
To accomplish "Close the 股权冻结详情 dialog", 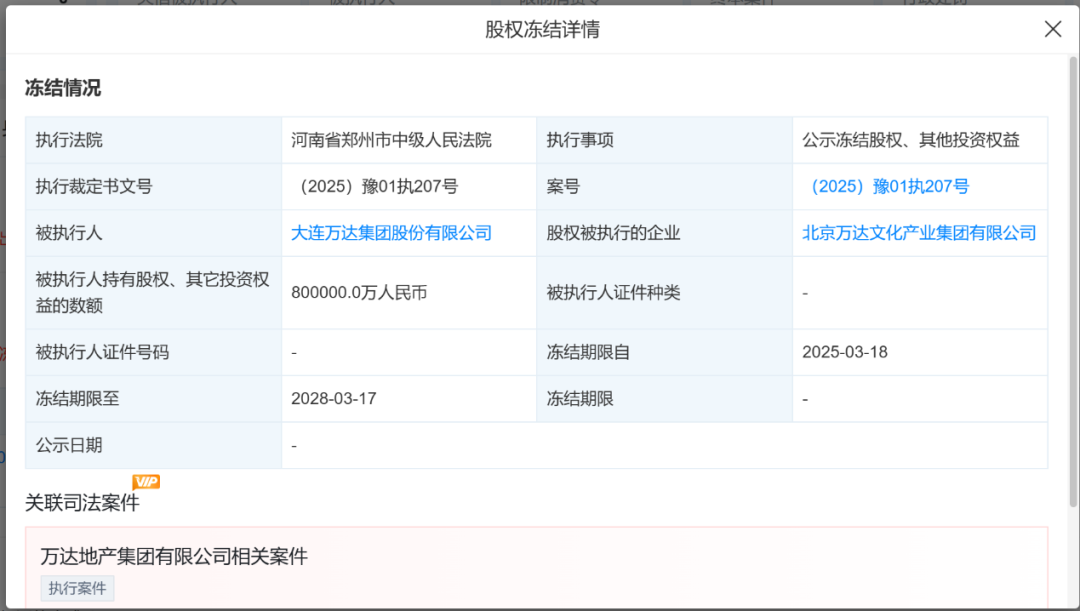I will click(x=1053, y=29).
